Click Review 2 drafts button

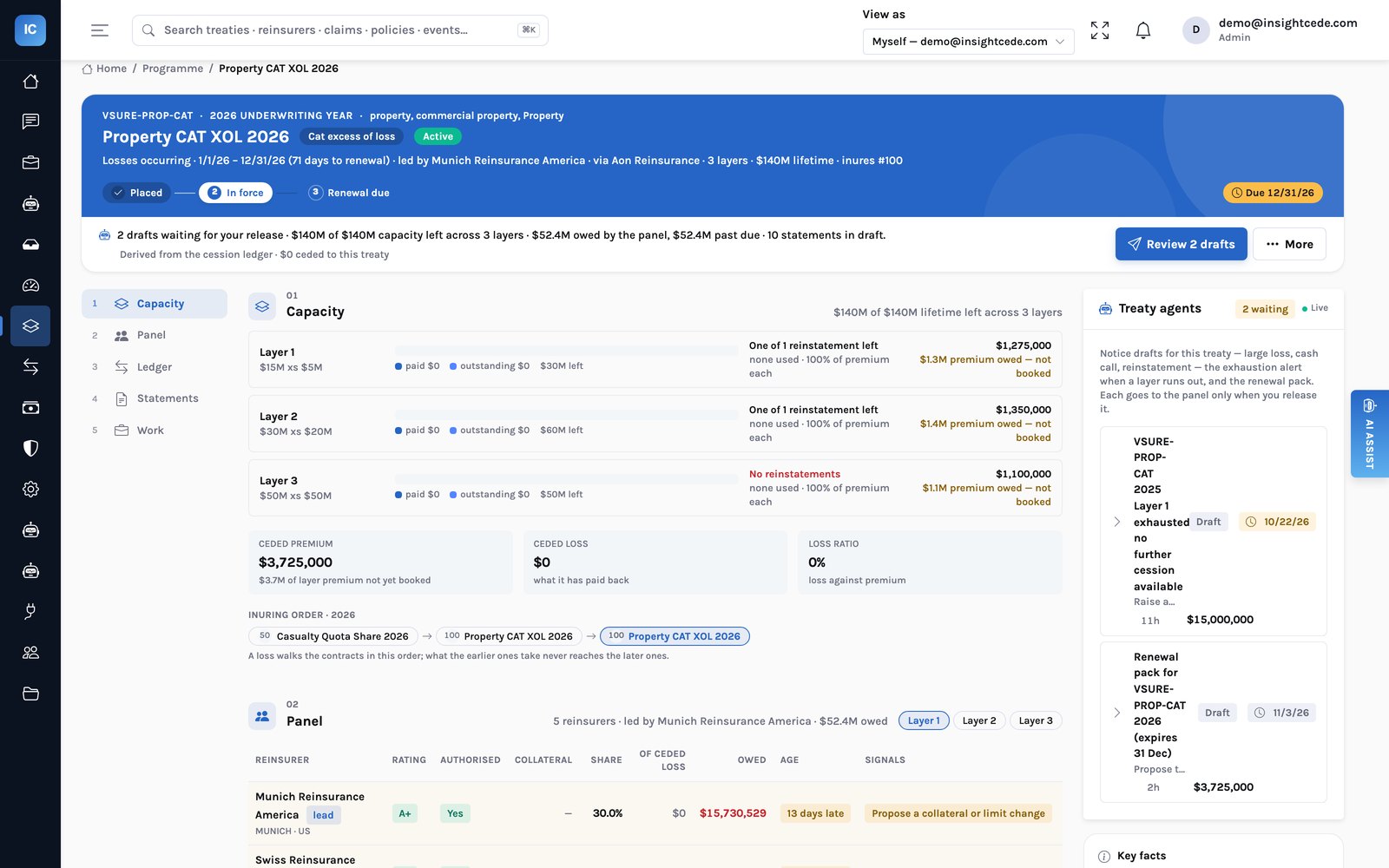pyautogui.click(x=1181, y=244)
